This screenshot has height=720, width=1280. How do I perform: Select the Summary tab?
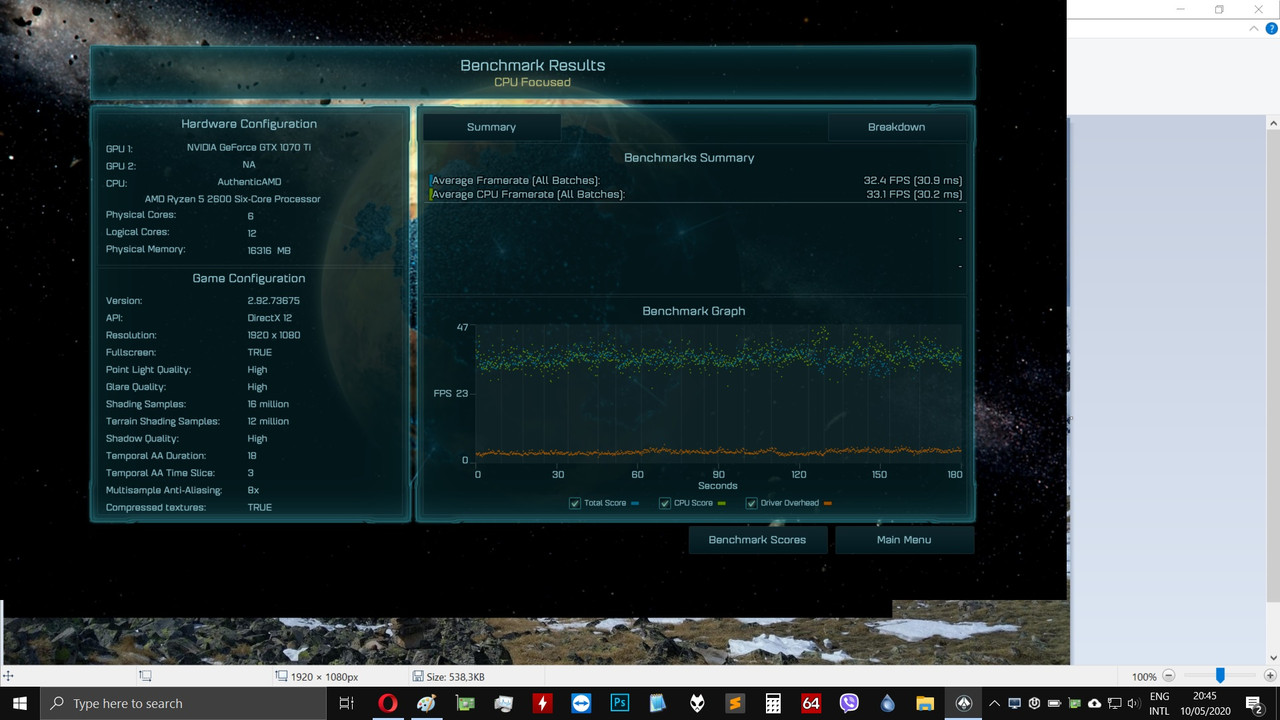491,127
